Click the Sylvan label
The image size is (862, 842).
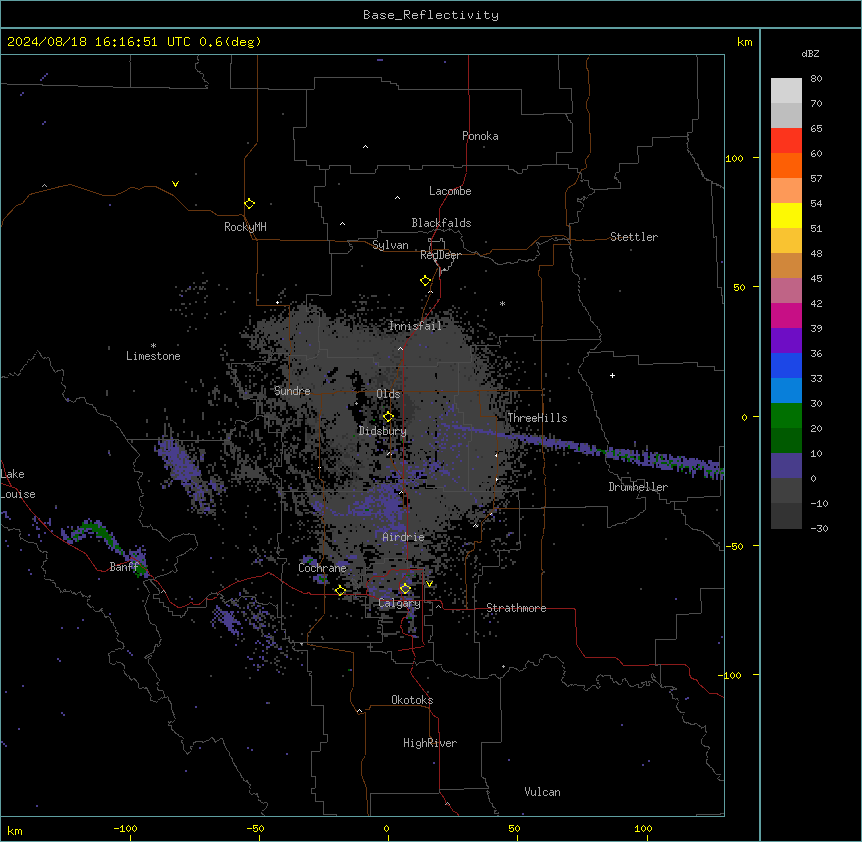390,245
